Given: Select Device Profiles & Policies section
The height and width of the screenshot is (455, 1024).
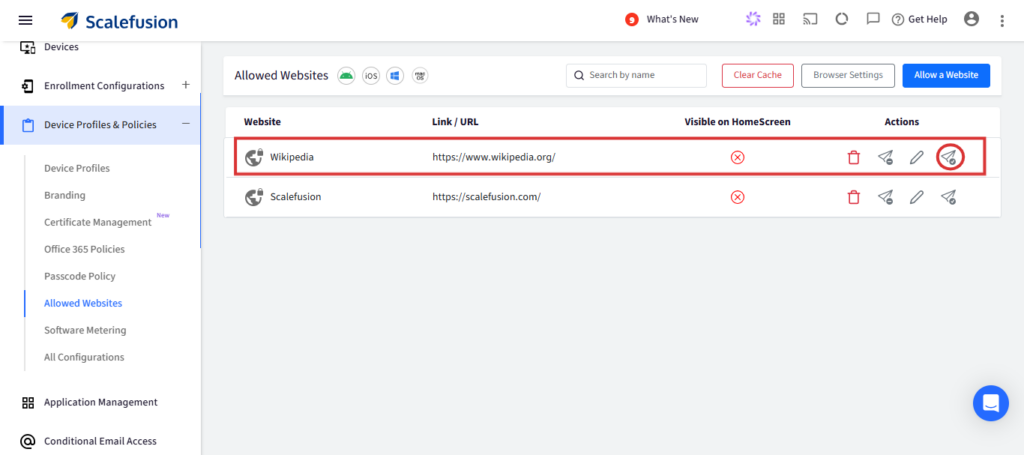Looking at the screenshot, I should (x=101, y=125).
